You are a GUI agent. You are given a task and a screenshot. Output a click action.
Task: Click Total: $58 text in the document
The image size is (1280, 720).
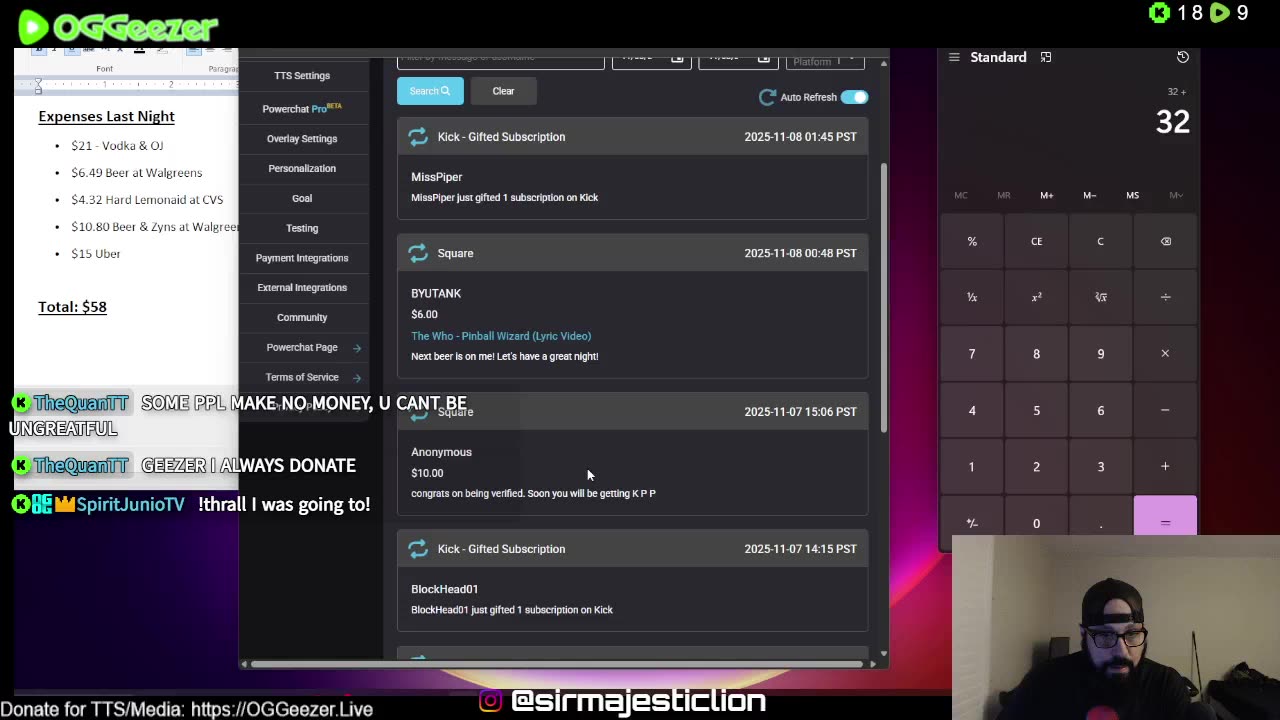click(72, 307)
